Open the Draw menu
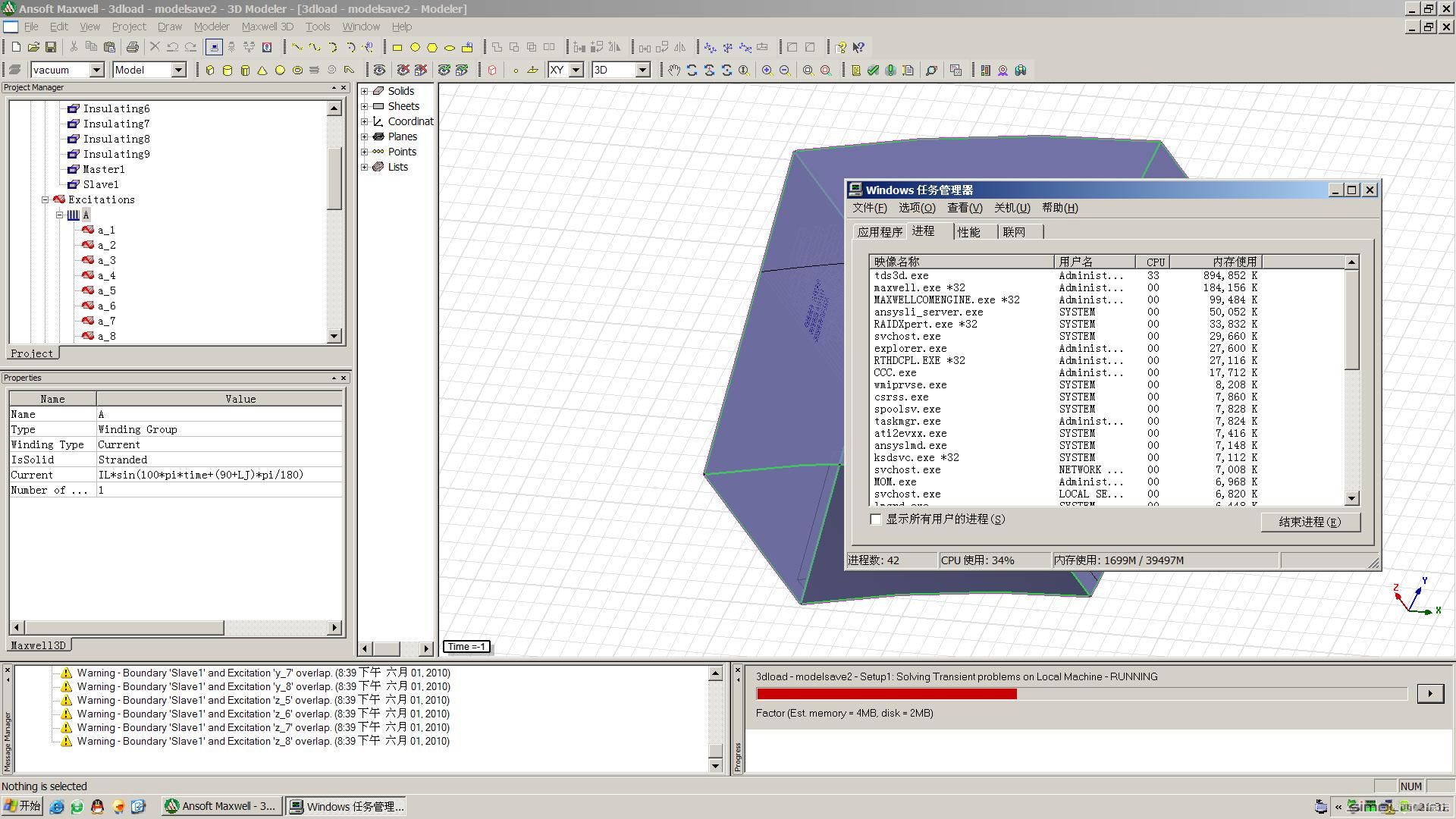The height and width of the screenshot is (819, 1456). [170, 27]
